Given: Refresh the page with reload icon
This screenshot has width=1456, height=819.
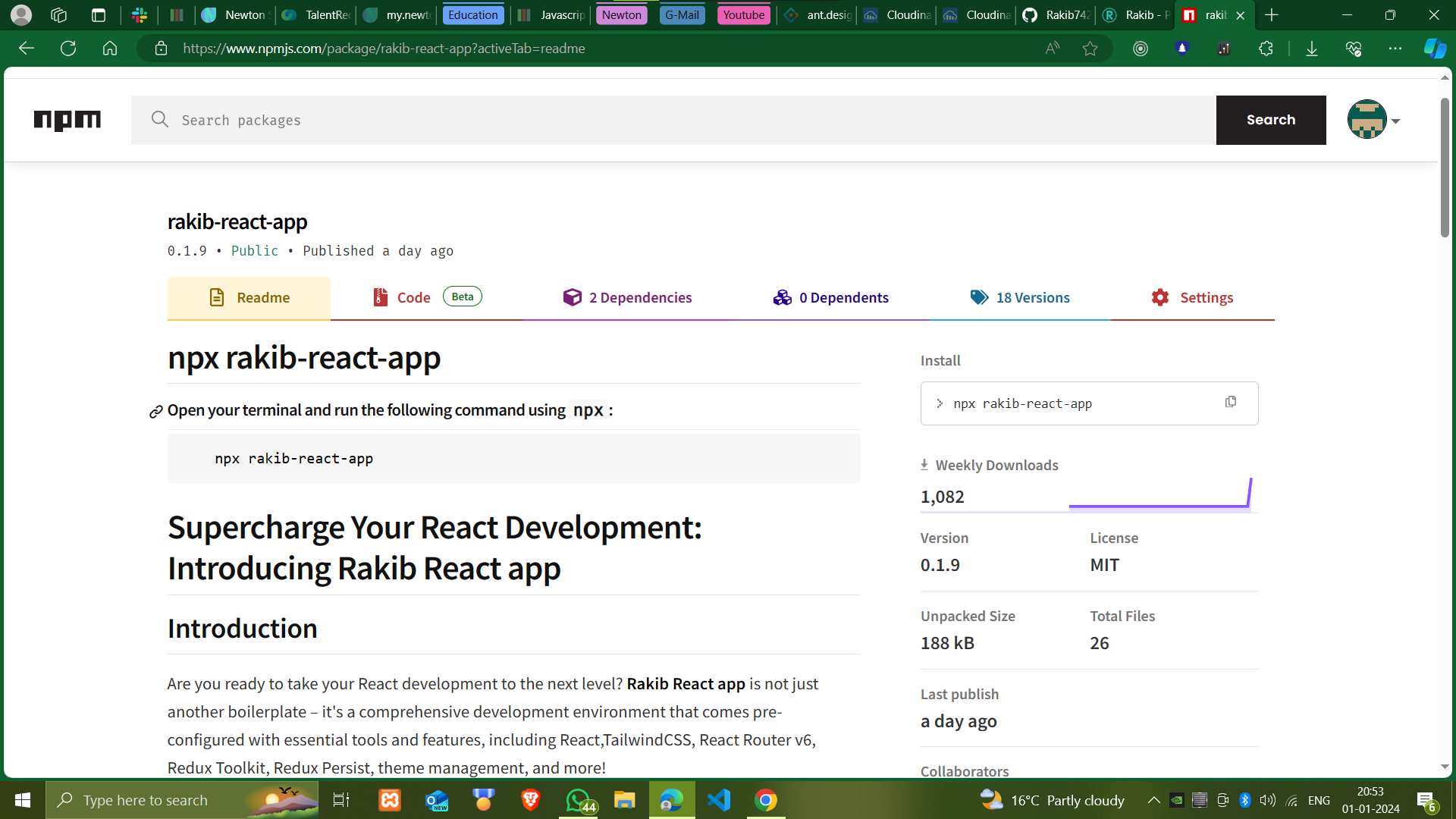Looking at the screenshot, I should click(68, 49).
